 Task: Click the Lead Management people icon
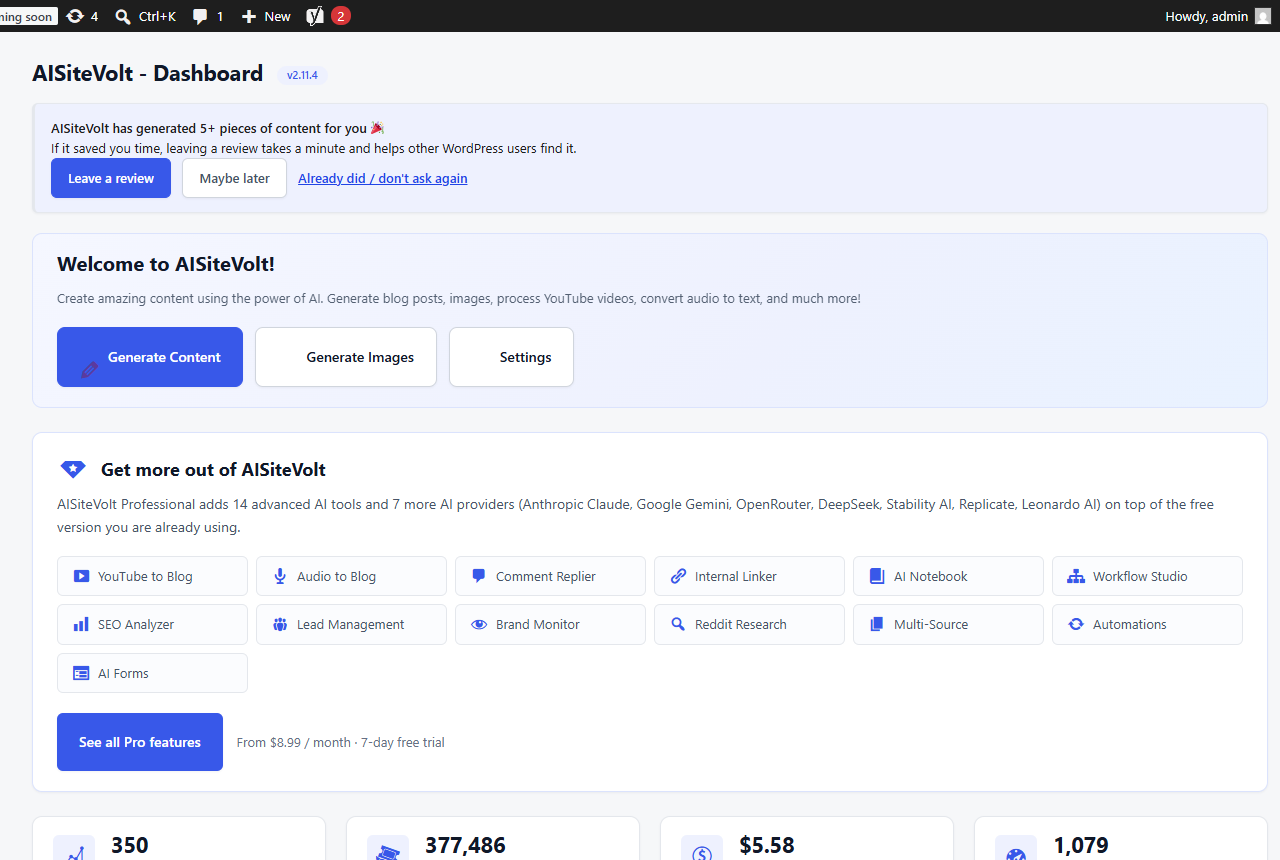[280, 624]
